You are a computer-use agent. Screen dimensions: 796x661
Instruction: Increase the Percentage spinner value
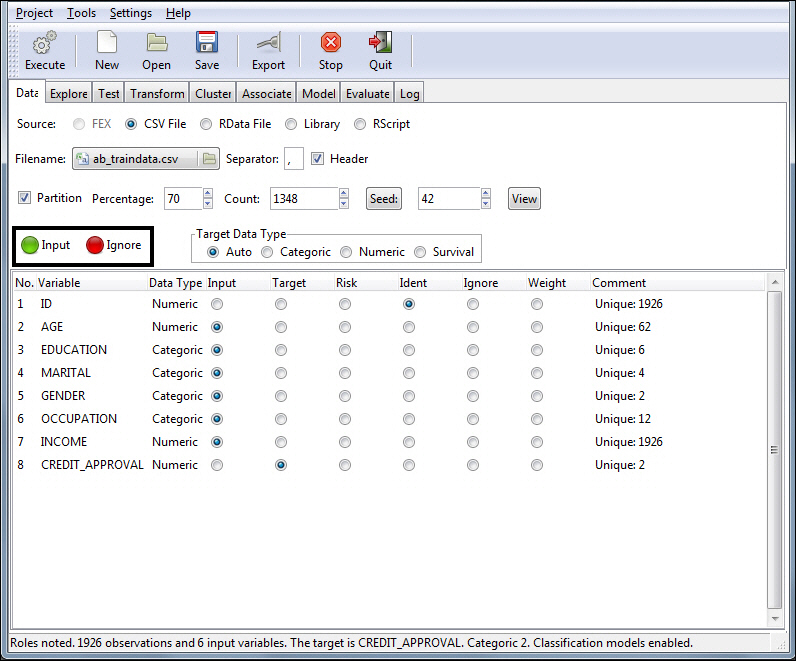208,193
